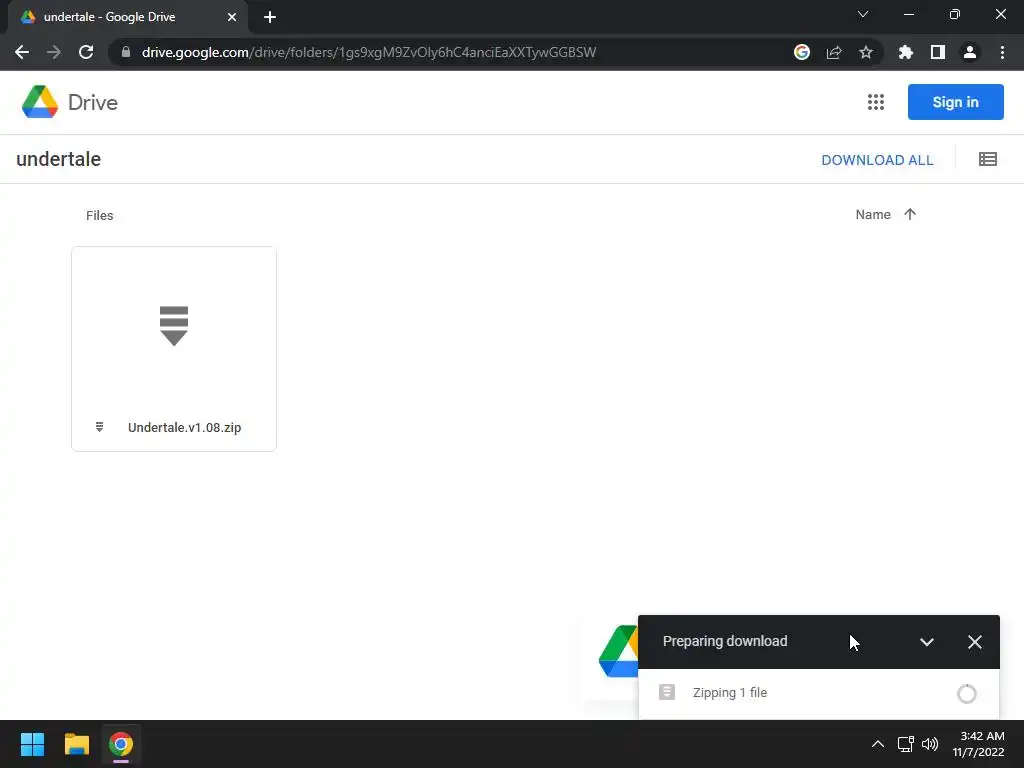
Task: Open the volume tray icon
Action: 930,744
